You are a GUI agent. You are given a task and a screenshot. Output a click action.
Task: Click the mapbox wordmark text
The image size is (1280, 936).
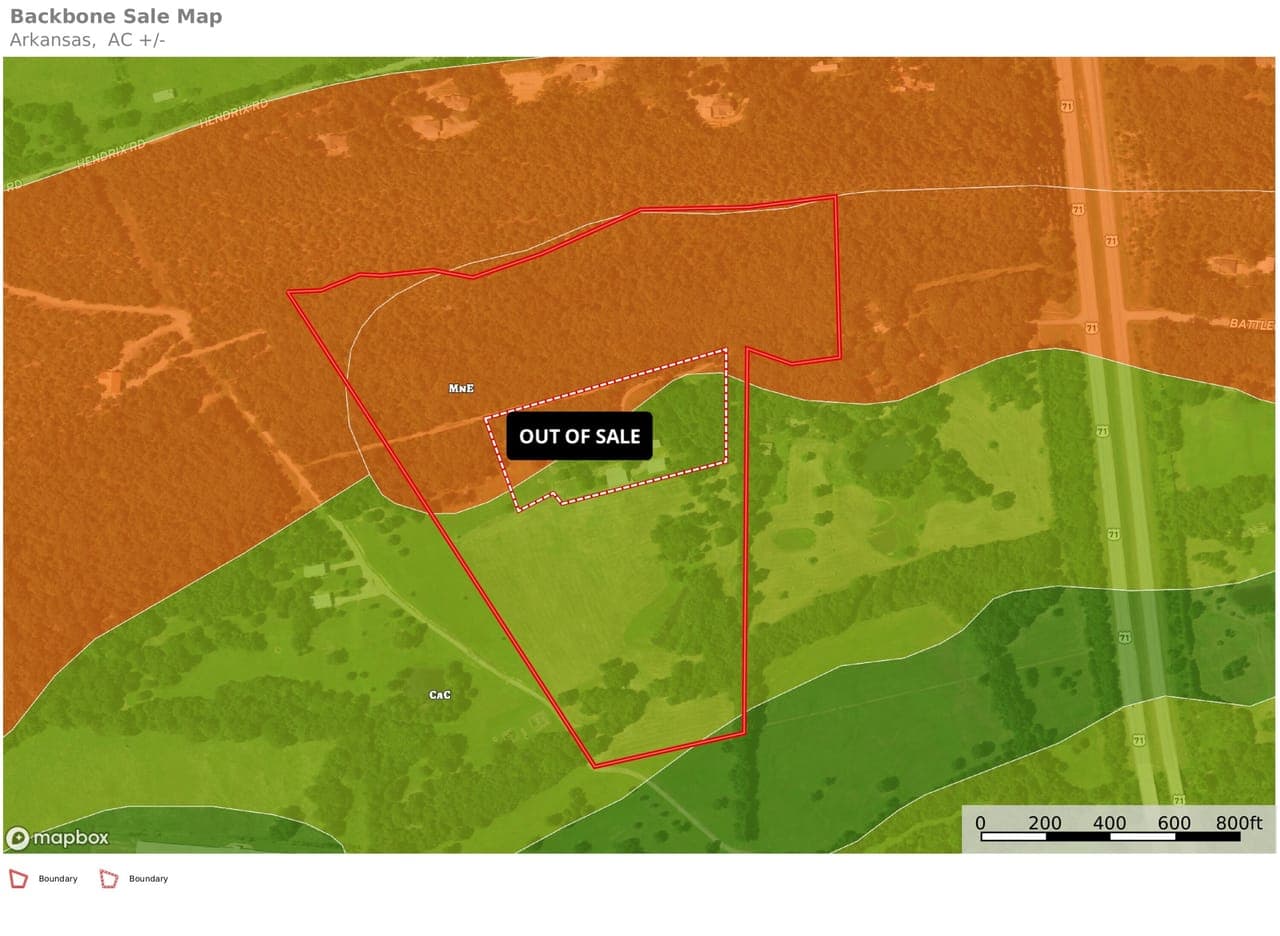coord(69,838)
